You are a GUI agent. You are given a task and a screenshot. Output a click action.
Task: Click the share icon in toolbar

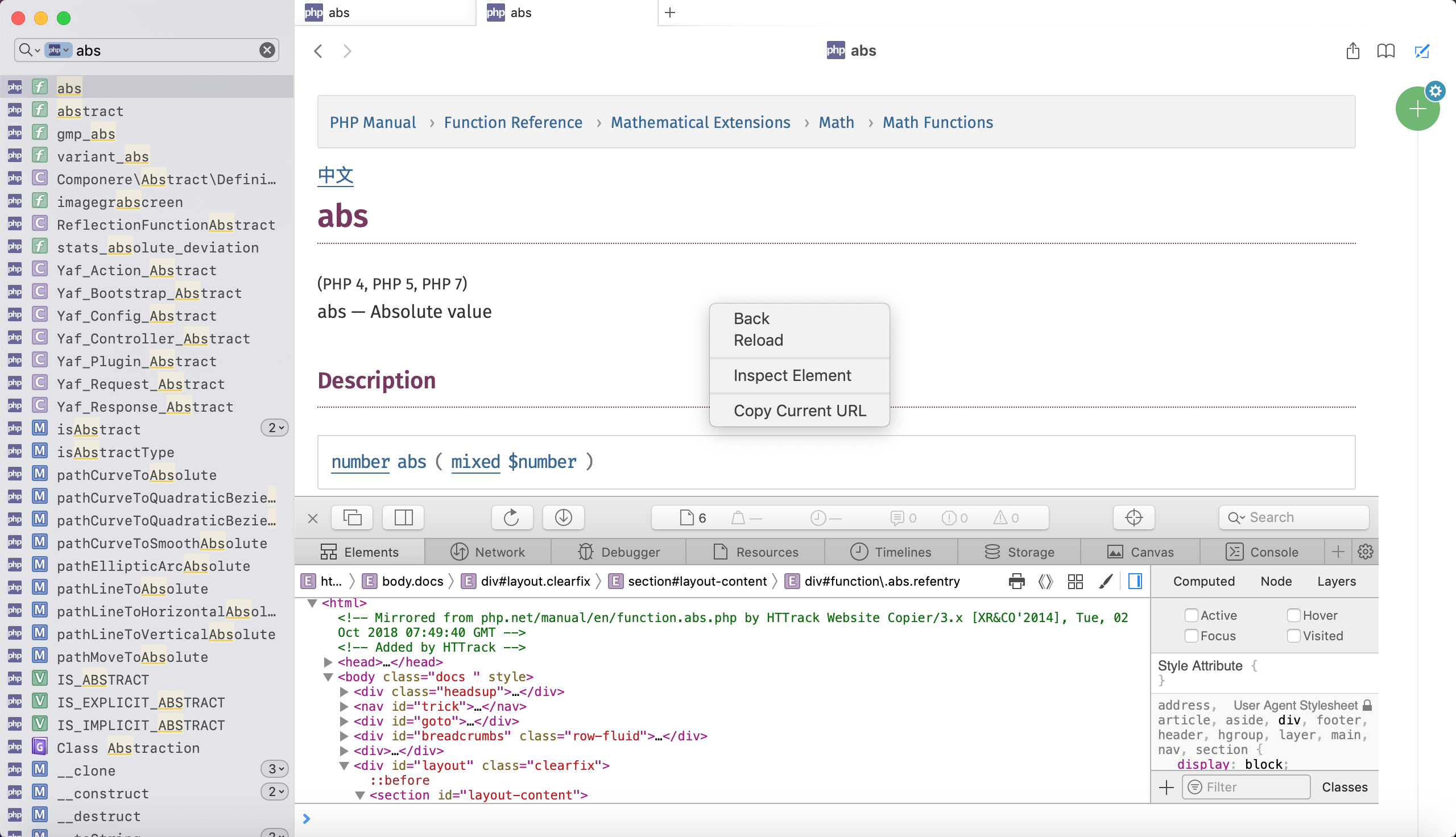click(1352, 51)
